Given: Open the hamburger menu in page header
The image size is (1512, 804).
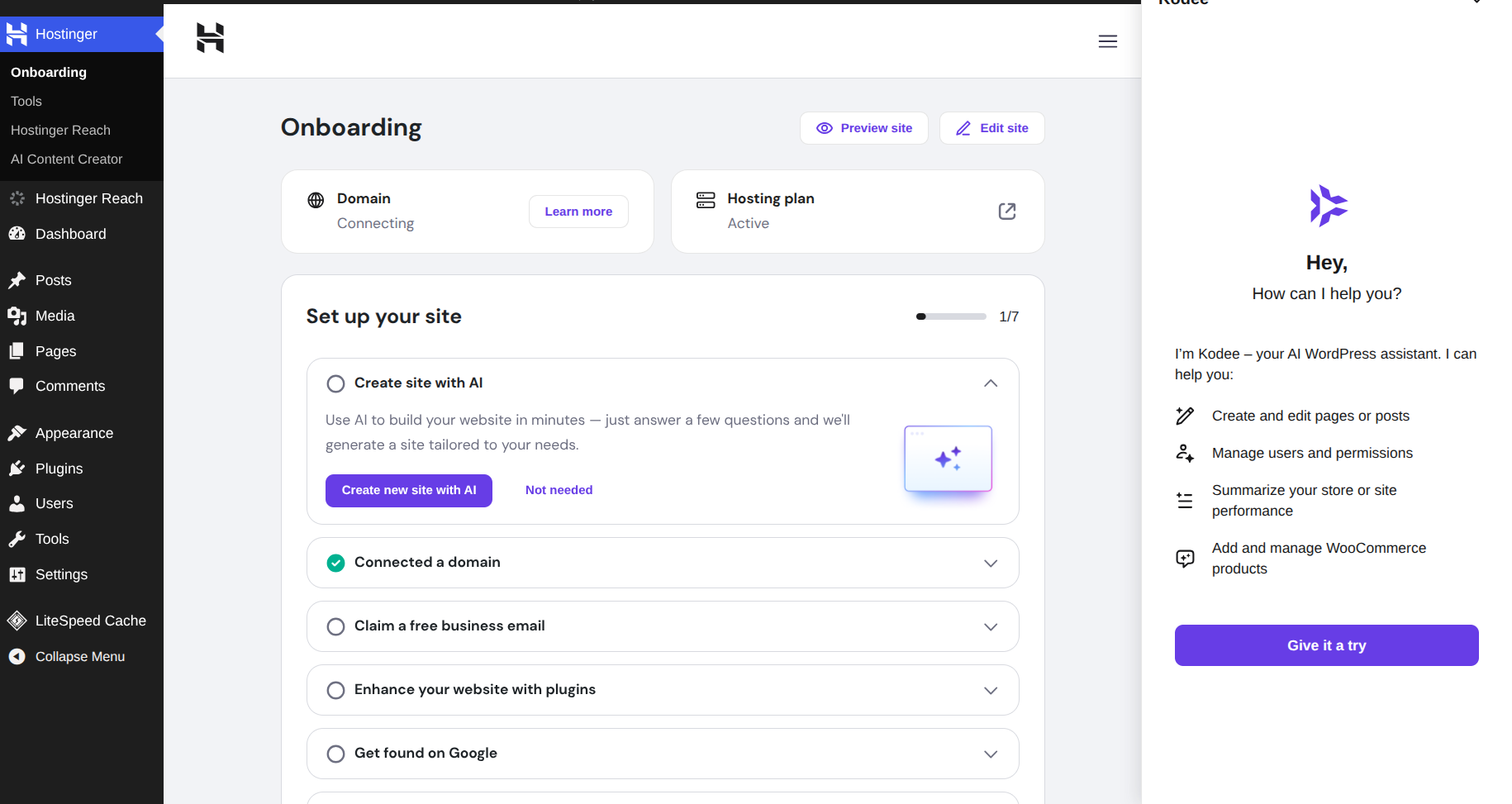Looking at the screenshot, I should coord(1108,41).
